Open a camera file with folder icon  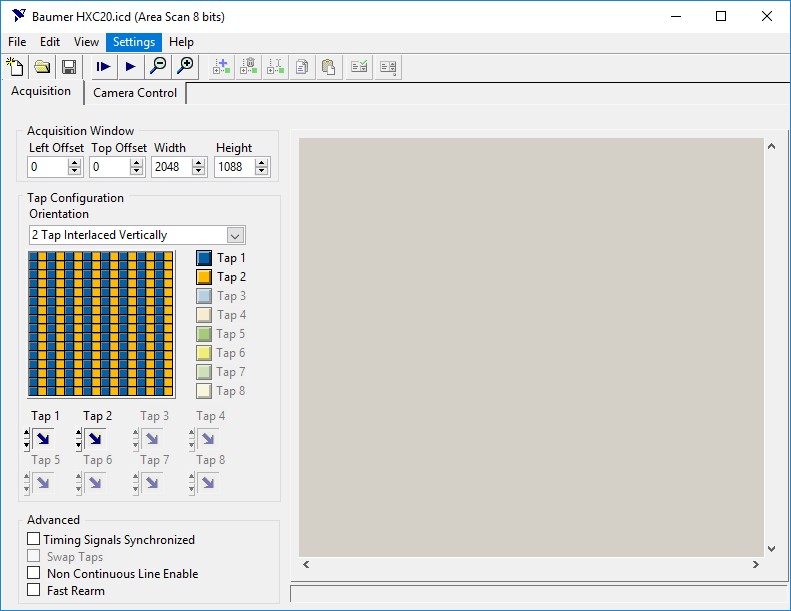[42, 67]
